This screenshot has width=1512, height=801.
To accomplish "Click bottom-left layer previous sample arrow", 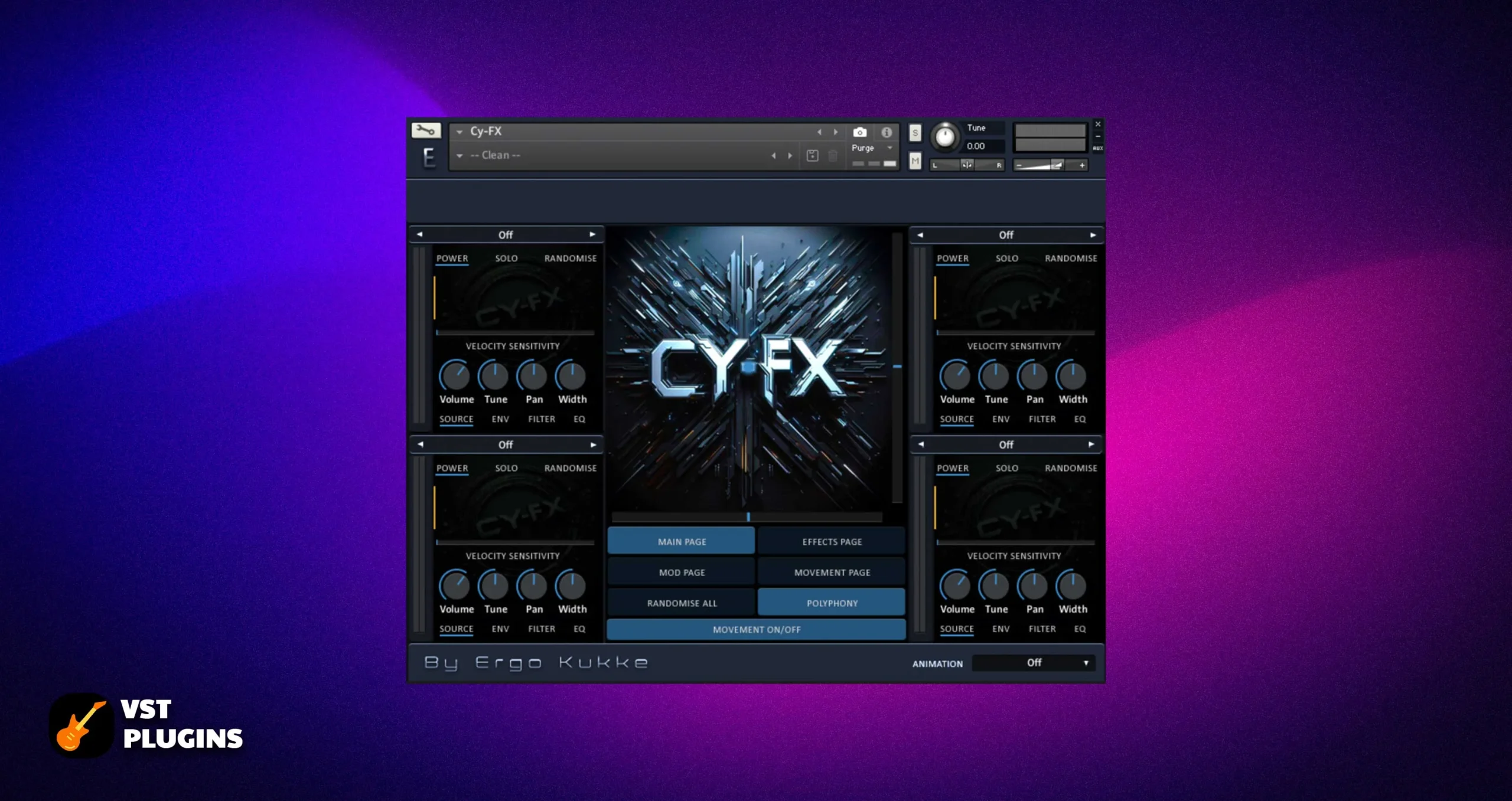I will pyautogui.click(x=421, y=444).
